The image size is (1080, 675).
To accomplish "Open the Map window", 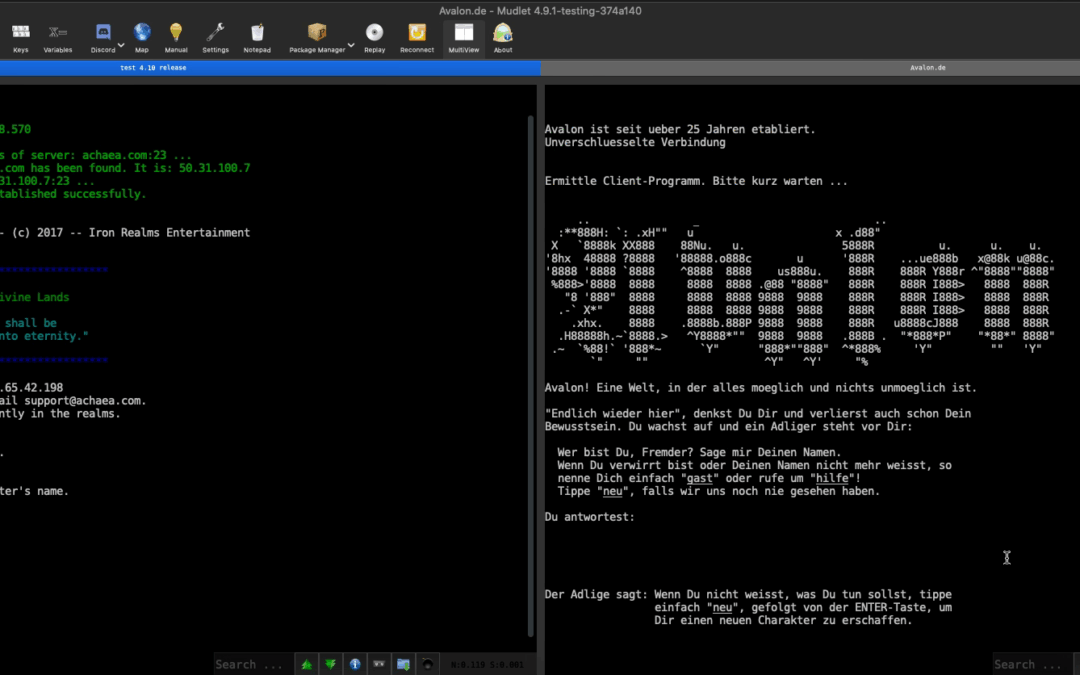I will [142, 39].
